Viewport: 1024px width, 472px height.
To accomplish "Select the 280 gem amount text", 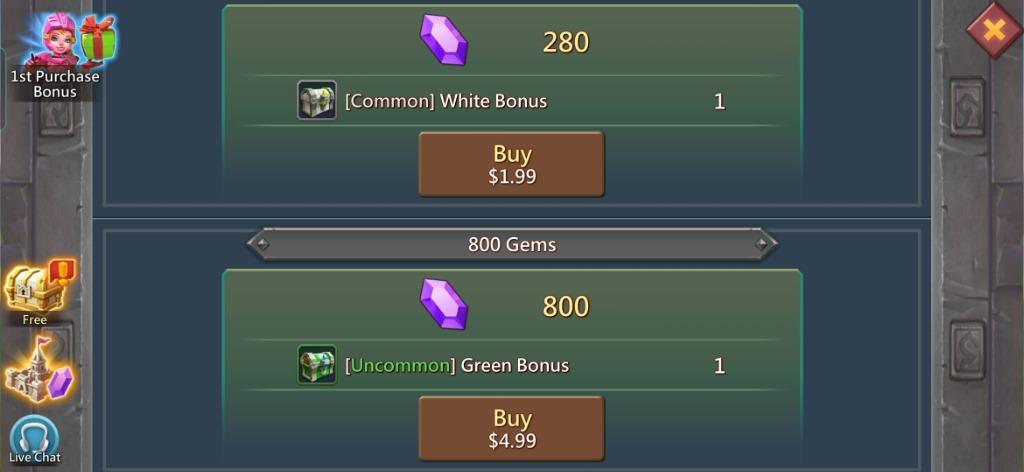I will point(566,42).
